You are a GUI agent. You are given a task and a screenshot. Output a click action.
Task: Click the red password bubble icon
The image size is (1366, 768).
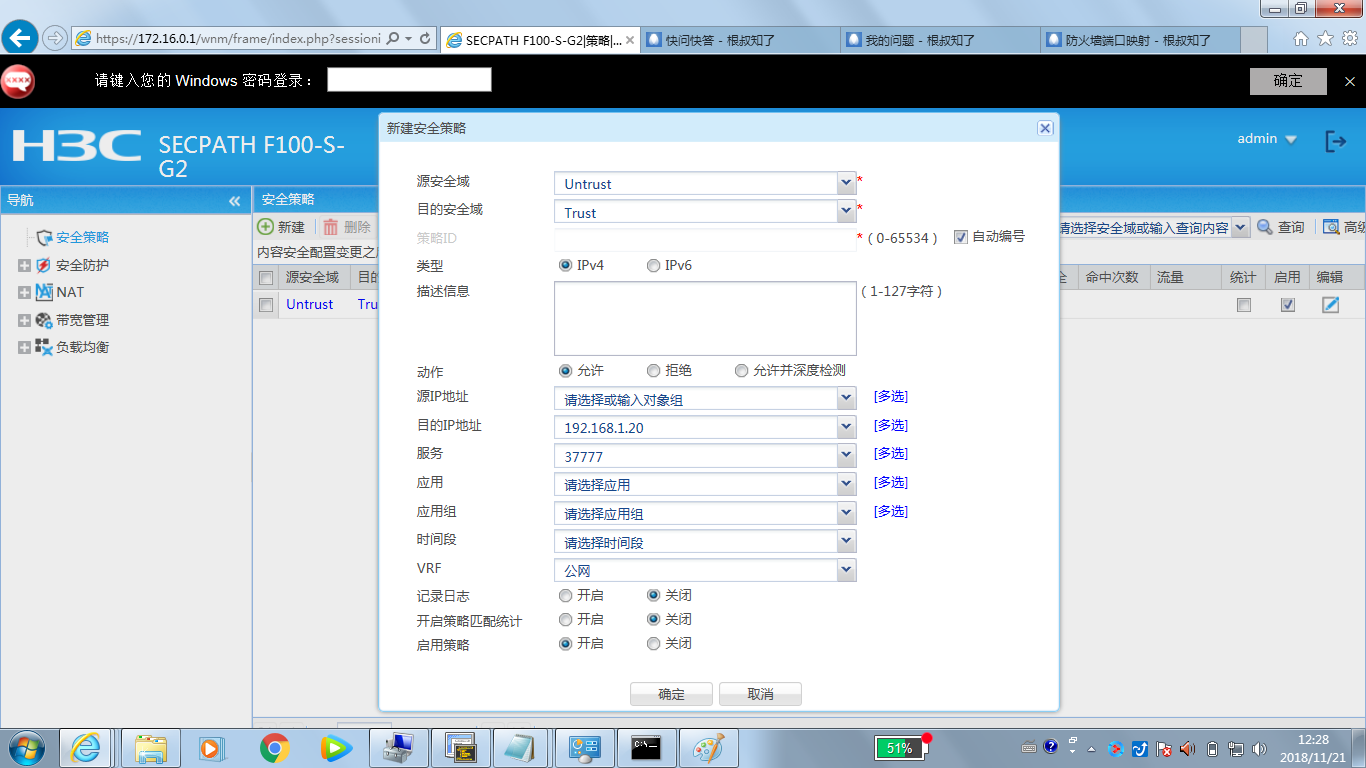click(x=18, y=81)
